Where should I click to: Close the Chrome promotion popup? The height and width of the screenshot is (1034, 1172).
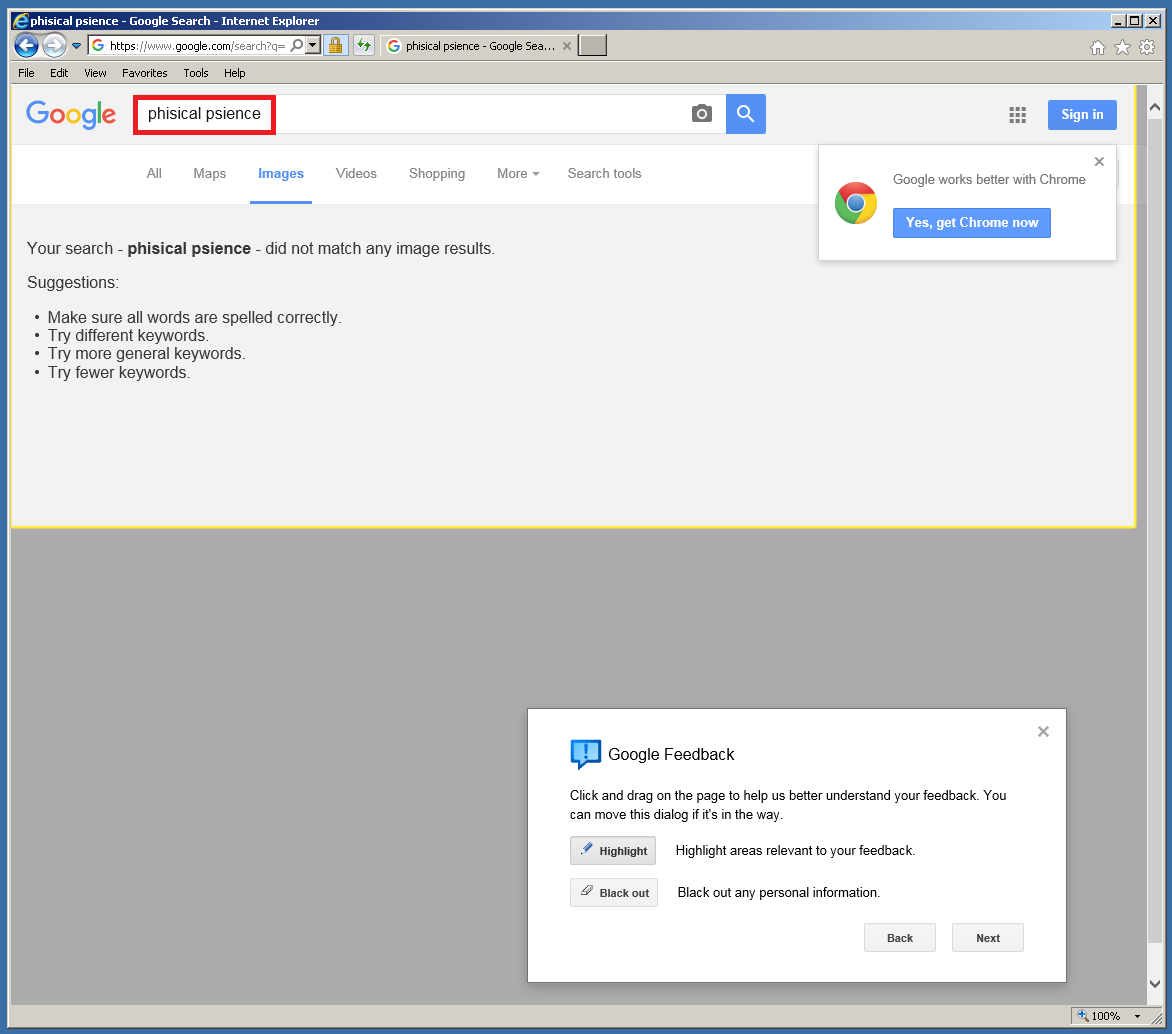coord(1099,161)
